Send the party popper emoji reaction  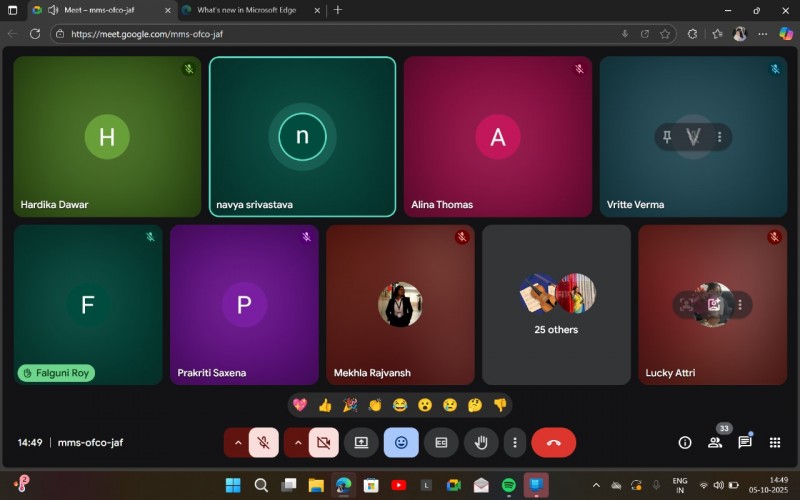(x=350, y=405)
